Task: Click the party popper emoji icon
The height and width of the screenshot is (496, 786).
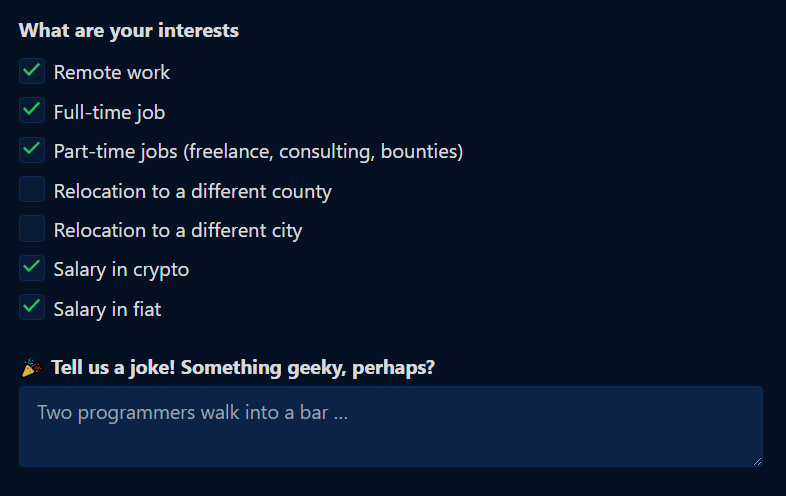Action: (32, 367)
